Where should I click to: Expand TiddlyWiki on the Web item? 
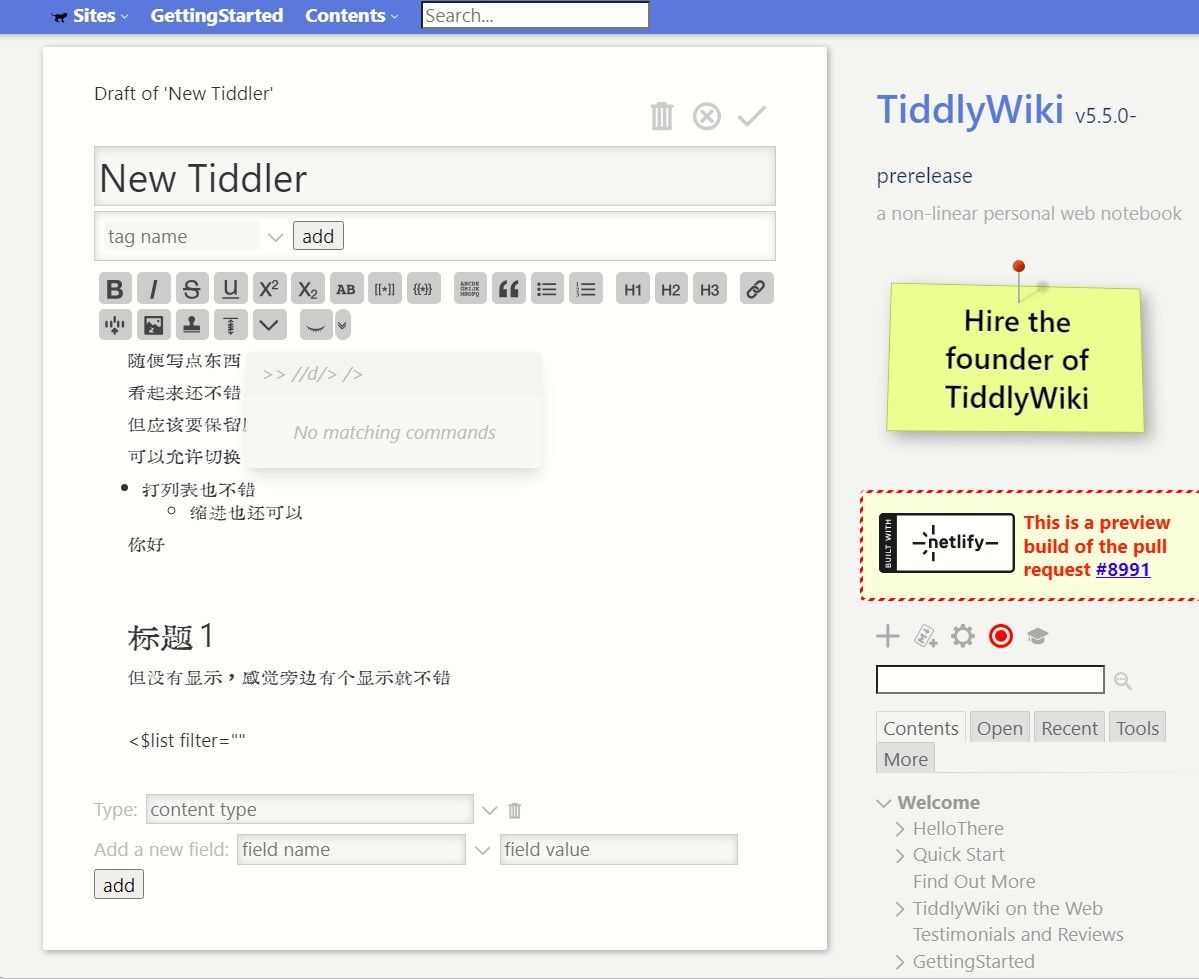tap(900, 909)
